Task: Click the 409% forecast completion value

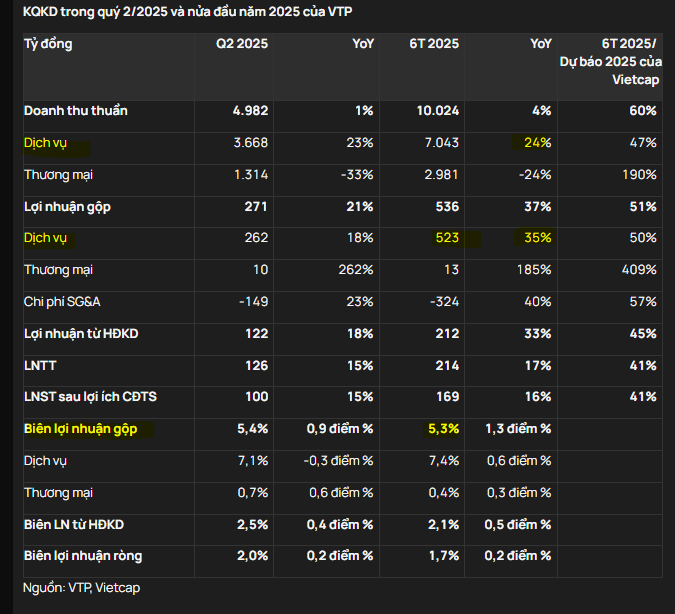Action: pyautogui.click(x=637, y=270)
